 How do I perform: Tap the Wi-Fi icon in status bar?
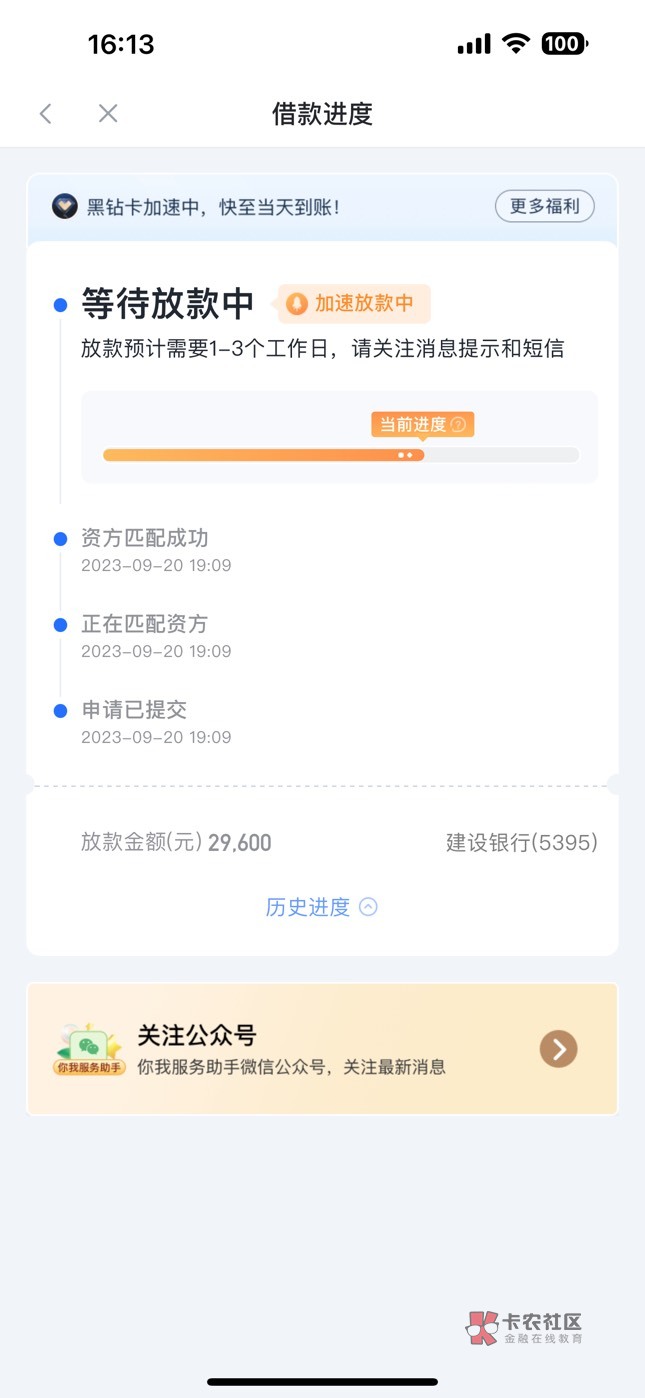click(516, 43)
